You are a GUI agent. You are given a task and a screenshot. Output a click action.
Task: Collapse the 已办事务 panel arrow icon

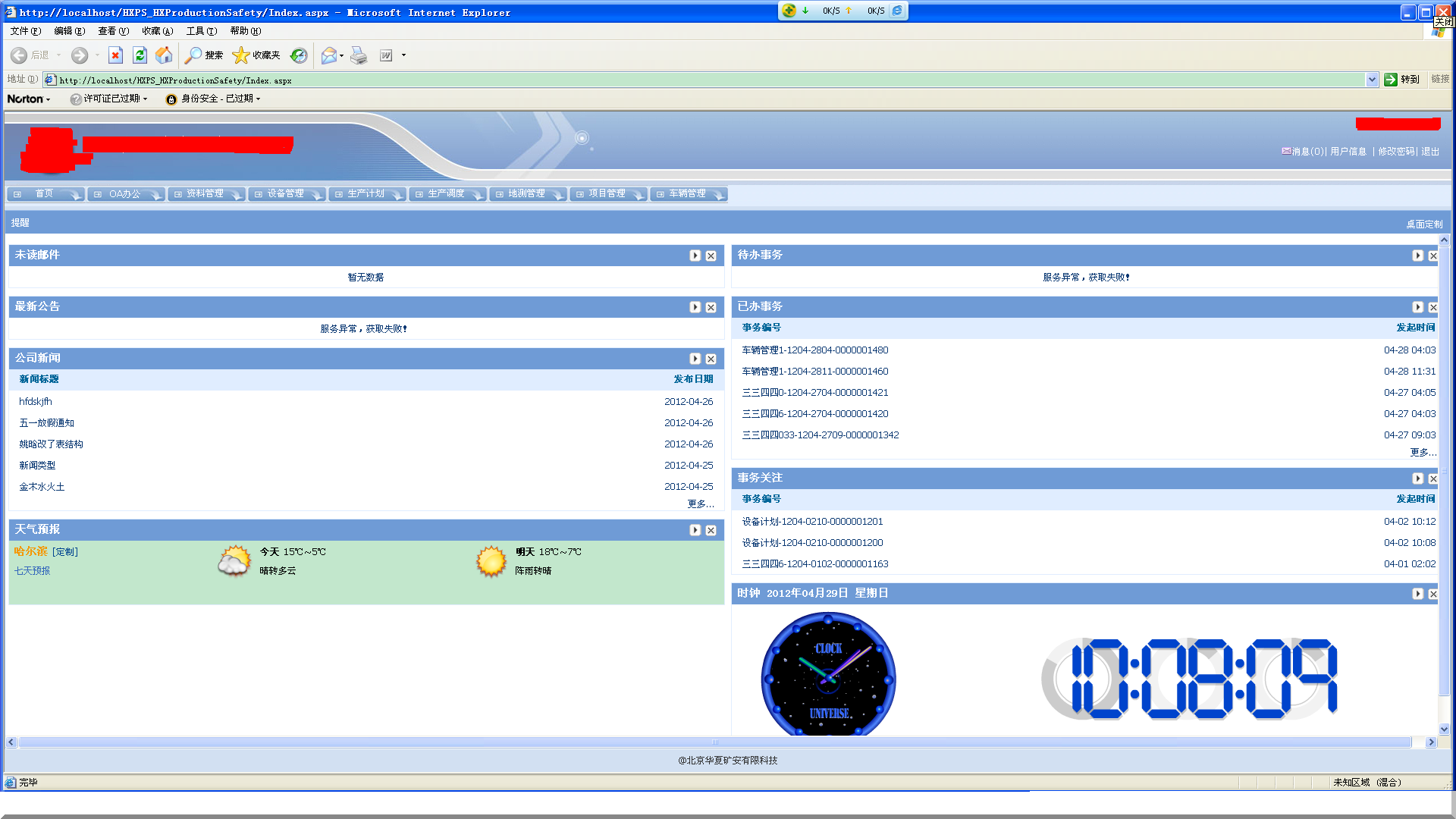point(1417,307)
